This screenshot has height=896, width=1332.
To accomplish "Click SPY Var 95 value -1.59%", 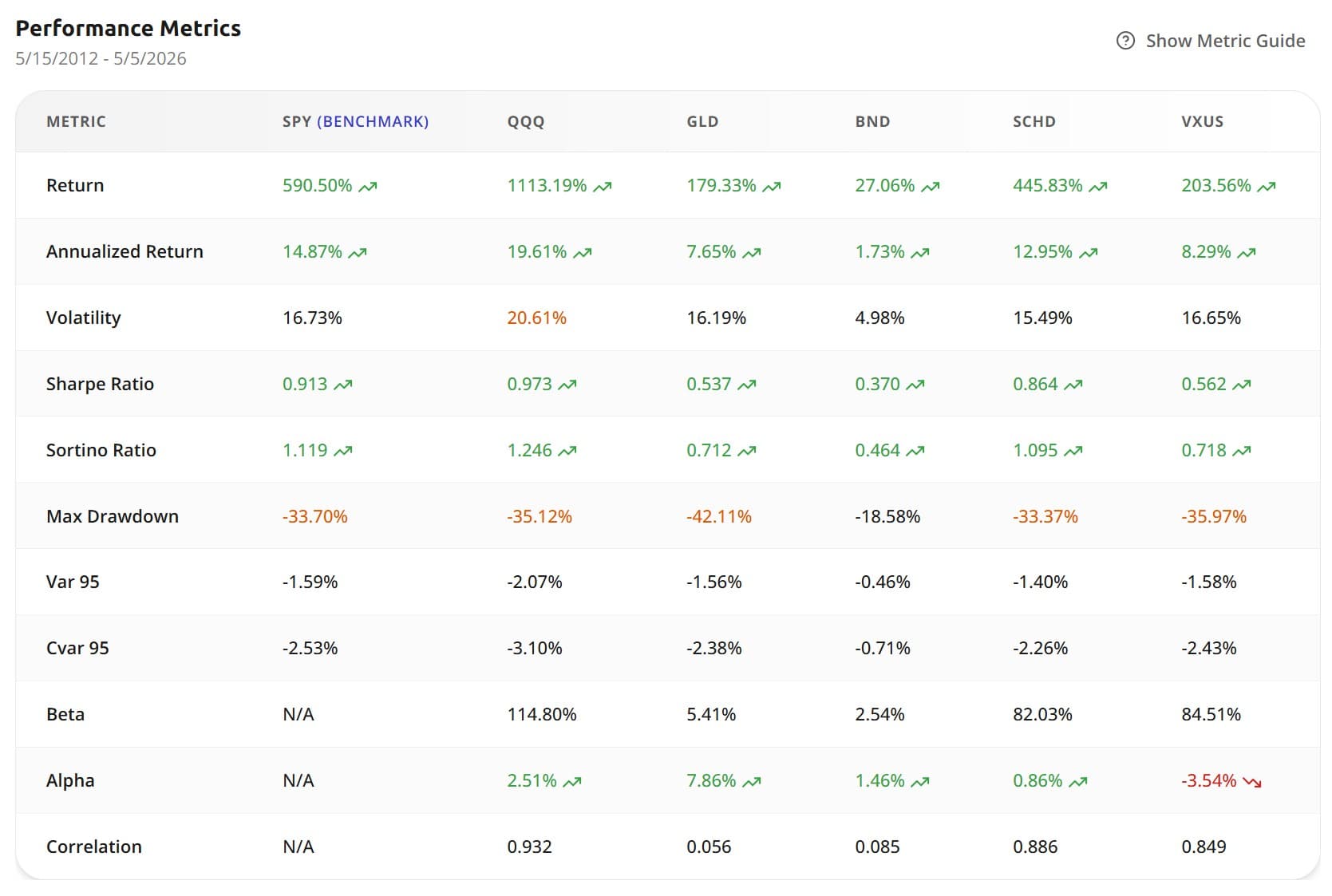I will tap(310, 582).
